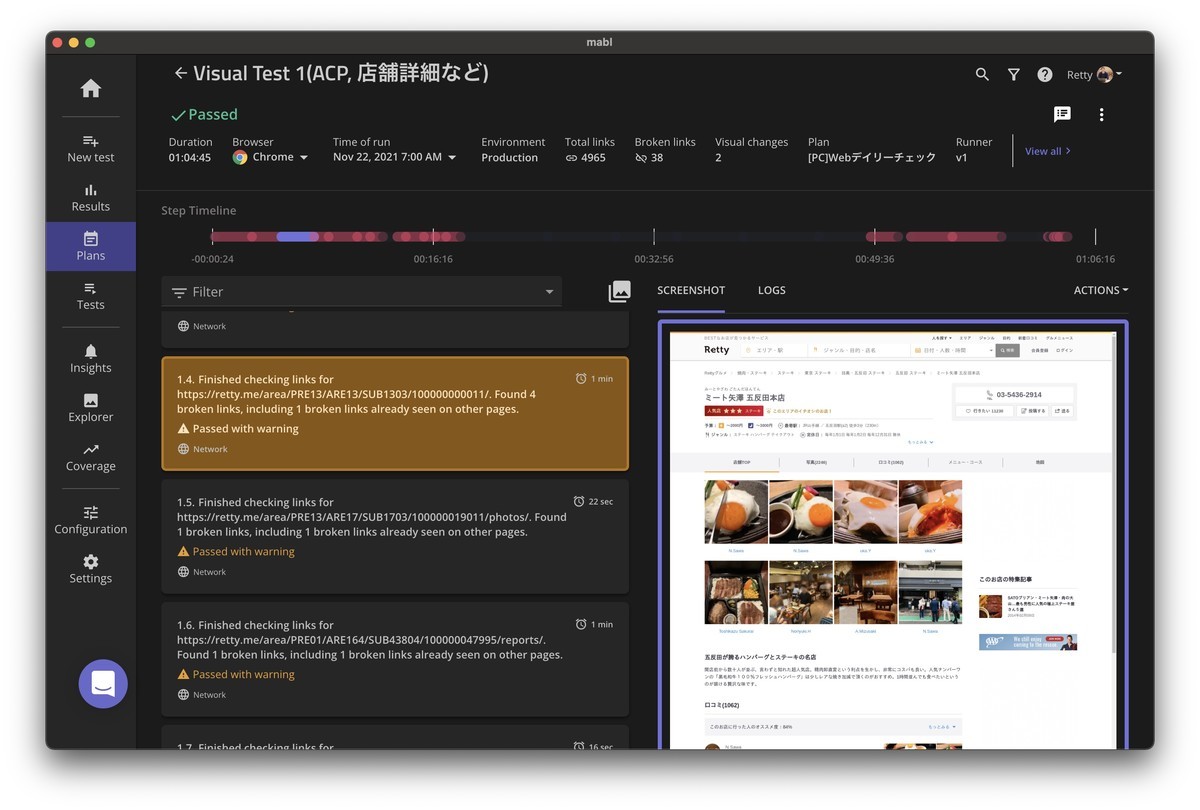Open Results in sidebar
Screen dimensions: 1200x810
coord(91,197)
